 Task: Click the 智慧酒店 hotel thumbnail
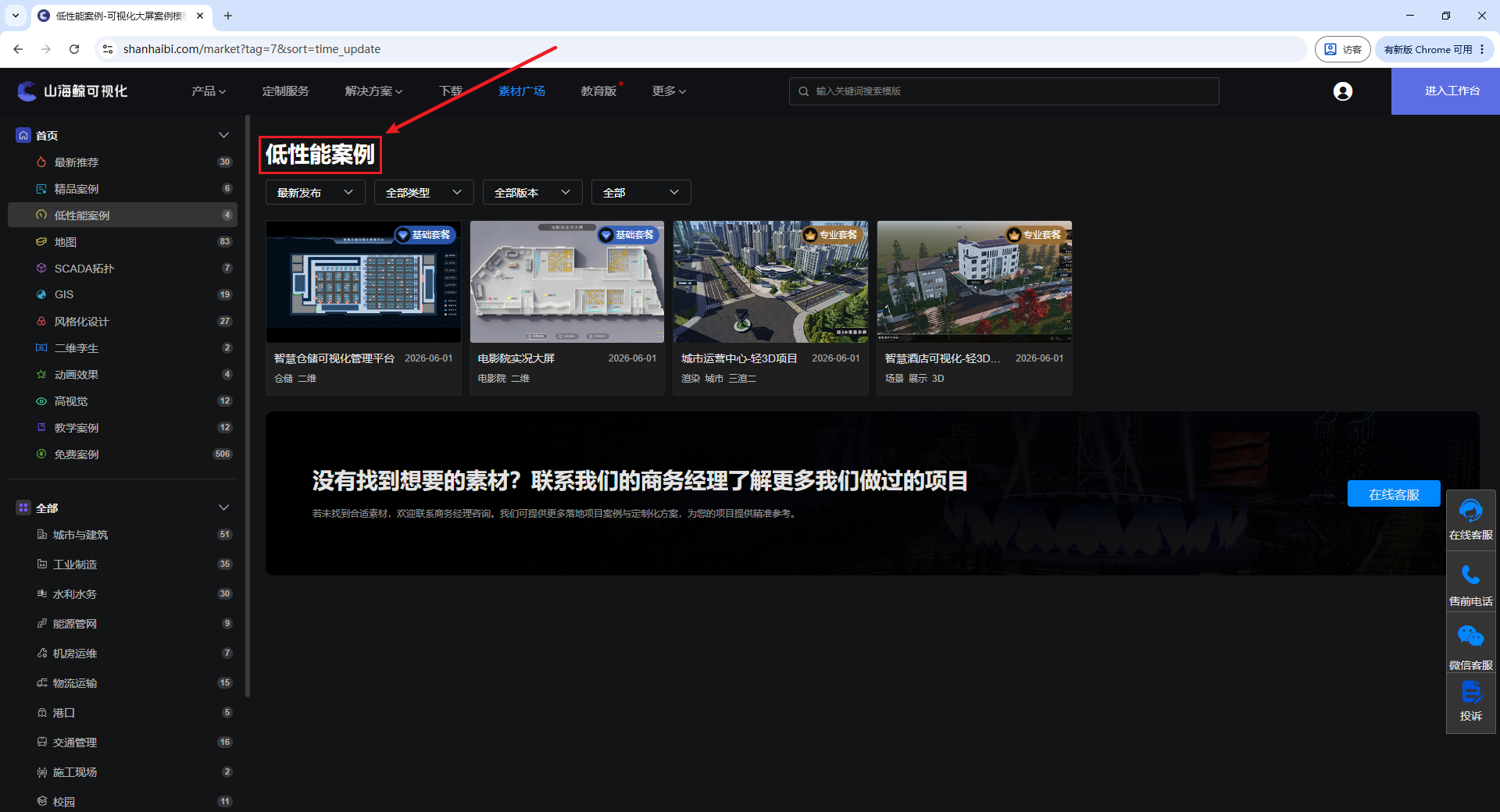974,281
